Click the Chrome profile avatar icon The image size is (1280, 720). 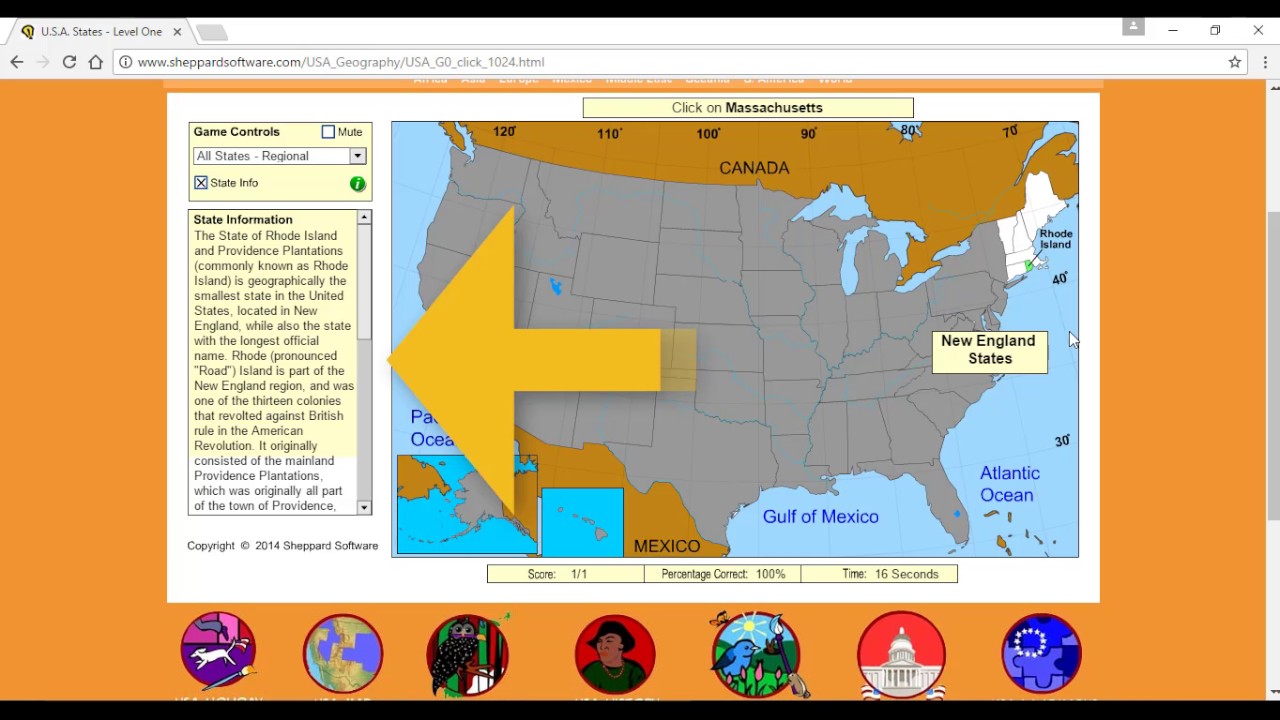click(1133, 27)
